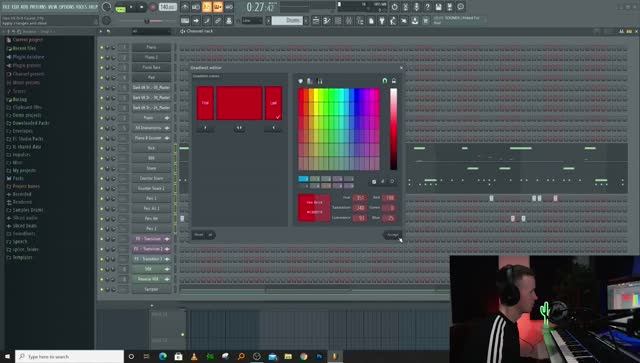The height and width of the screenshot is (363, 640).
Task: Open Photoshop from the taskbar
Action: coord(319,356)
